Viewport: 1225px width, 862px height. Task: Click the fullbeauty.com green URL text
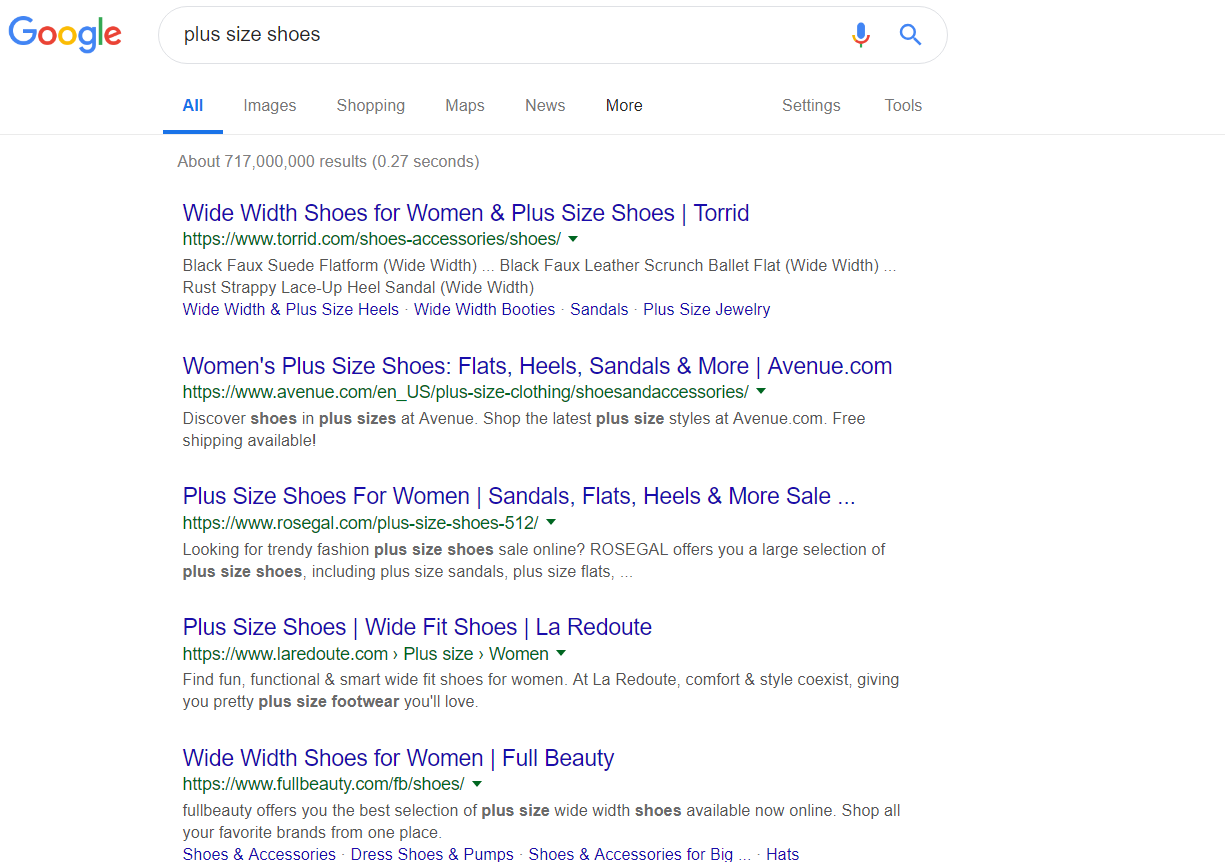tap(324, 784)
